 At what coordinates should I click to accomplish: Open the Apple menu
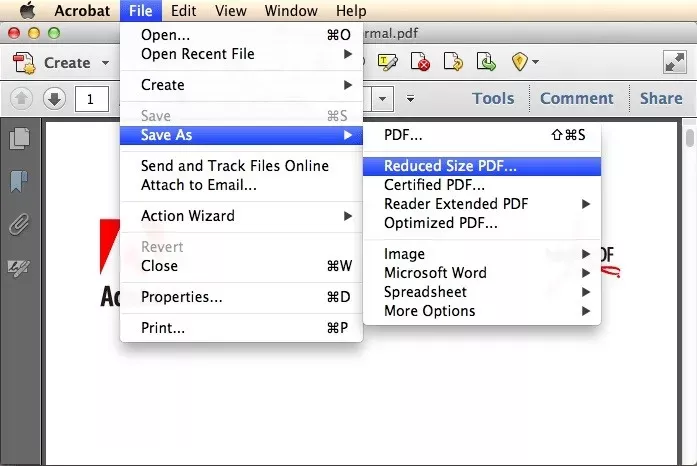tap(28, 10)
